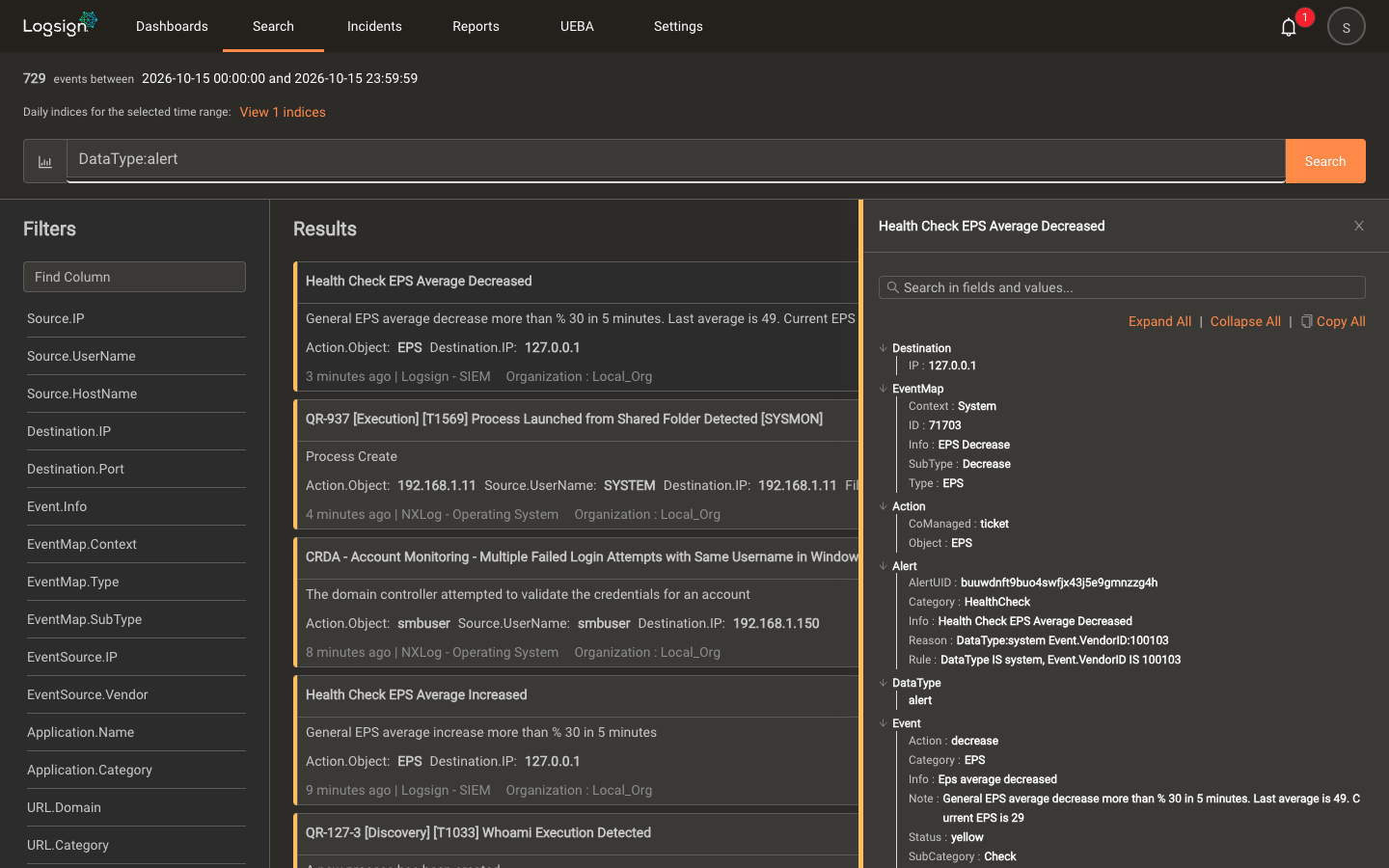Select the Source.IP filter
The height and width of the screenshot is (868, 1389).
click(x=56, y=318)
